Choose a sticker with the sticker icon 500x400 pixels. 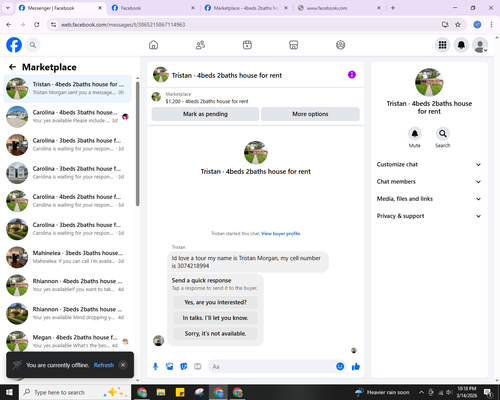pyautogui.click(x=184, y=367)
